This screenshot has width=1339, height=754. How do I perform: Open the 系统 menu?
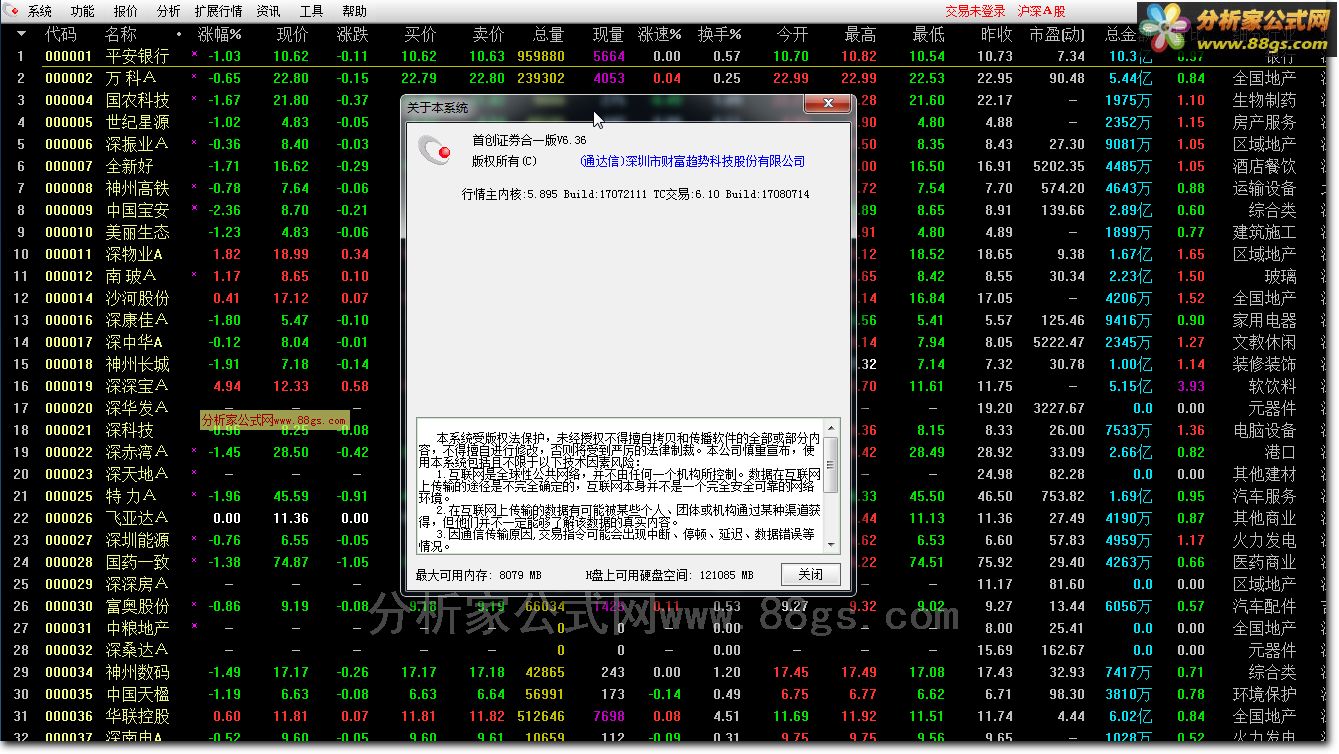point(40,11)
